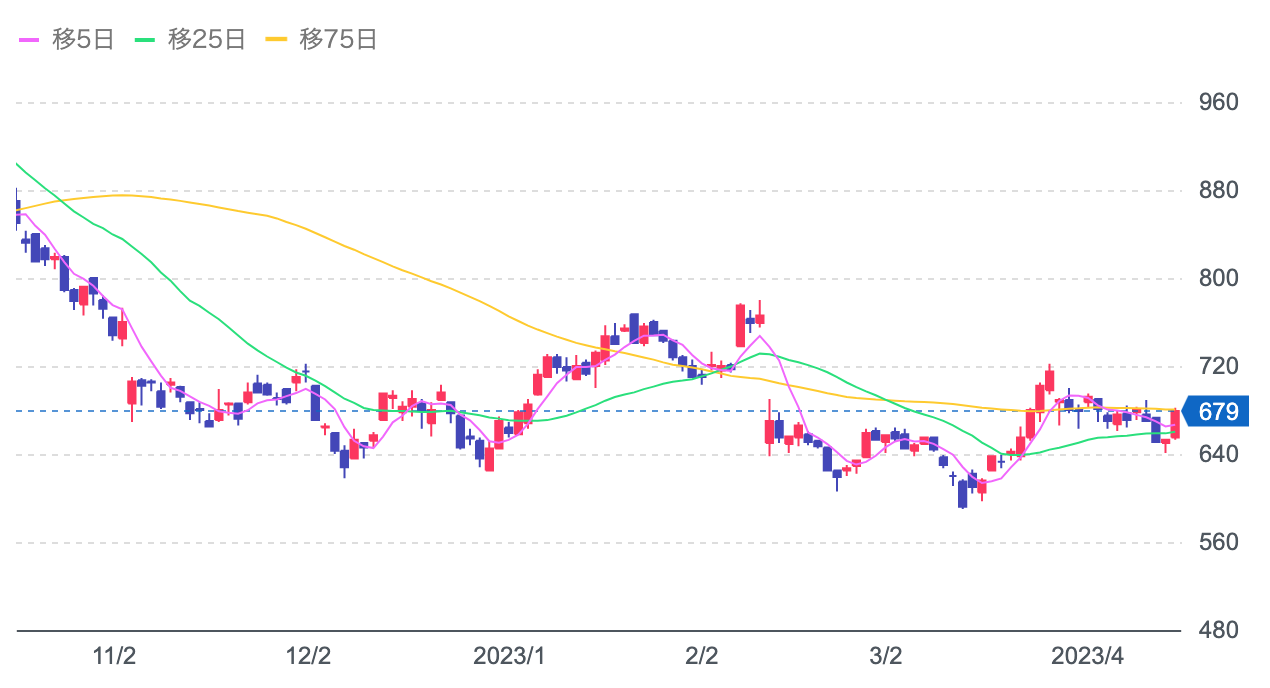Image resolution: width=1270 pixels, height=688 pixels.
Task: Click the 11/2 date axis label
Action: click(114, 657)
